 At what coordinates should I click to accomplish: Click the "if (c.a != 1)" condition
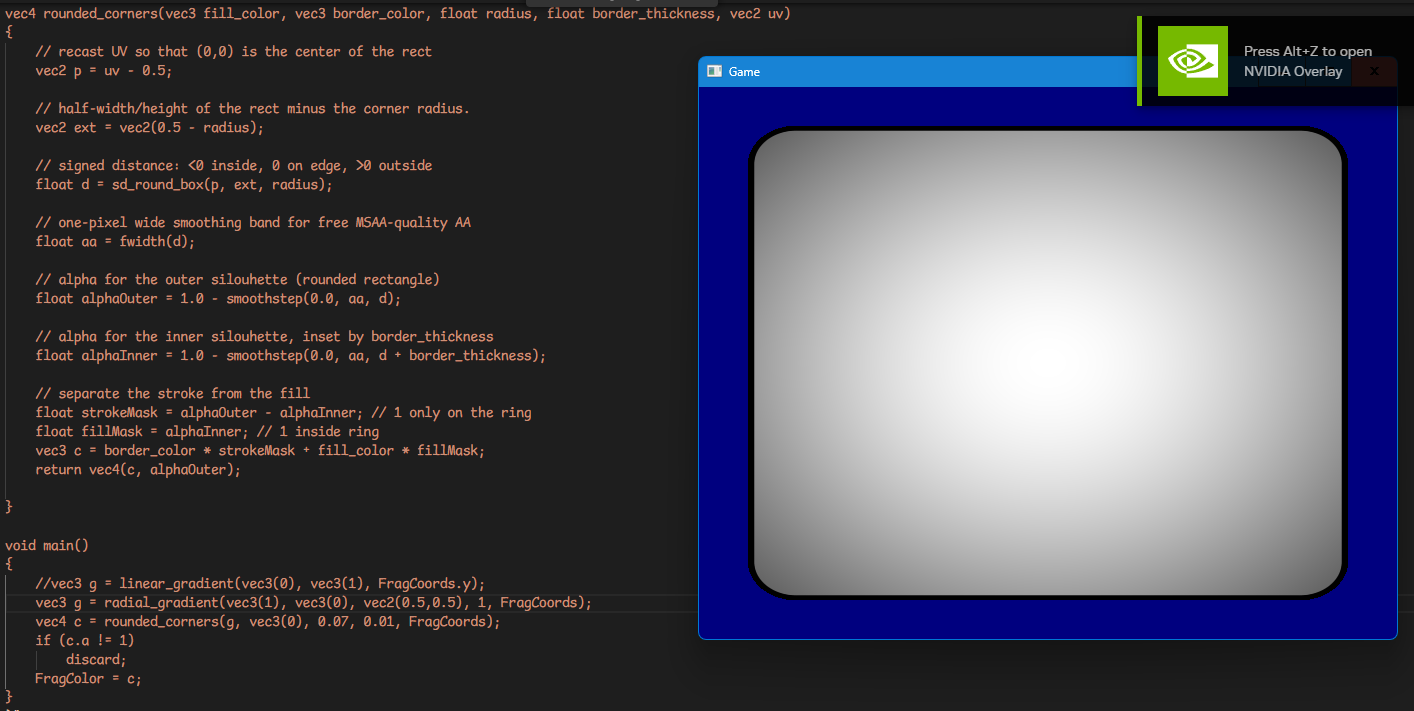(x=85, y=640)
